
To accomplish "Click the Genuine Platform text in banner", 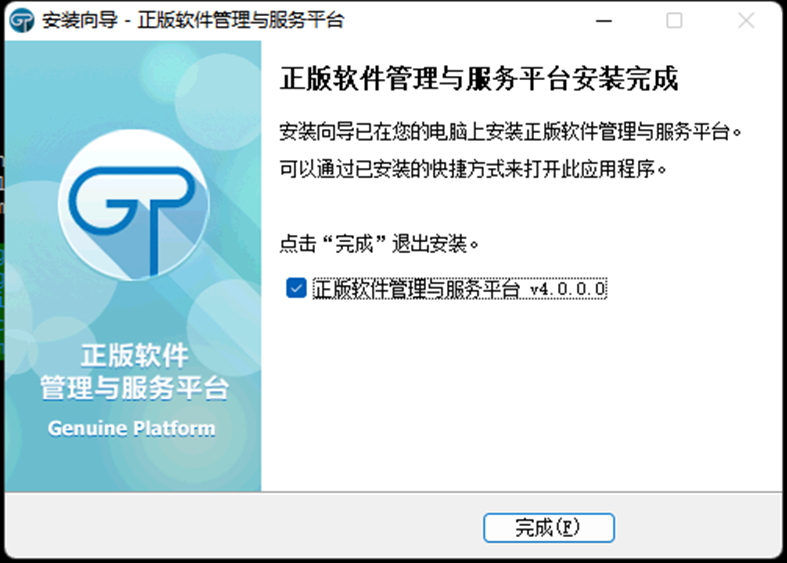I will tap(131, 428).
